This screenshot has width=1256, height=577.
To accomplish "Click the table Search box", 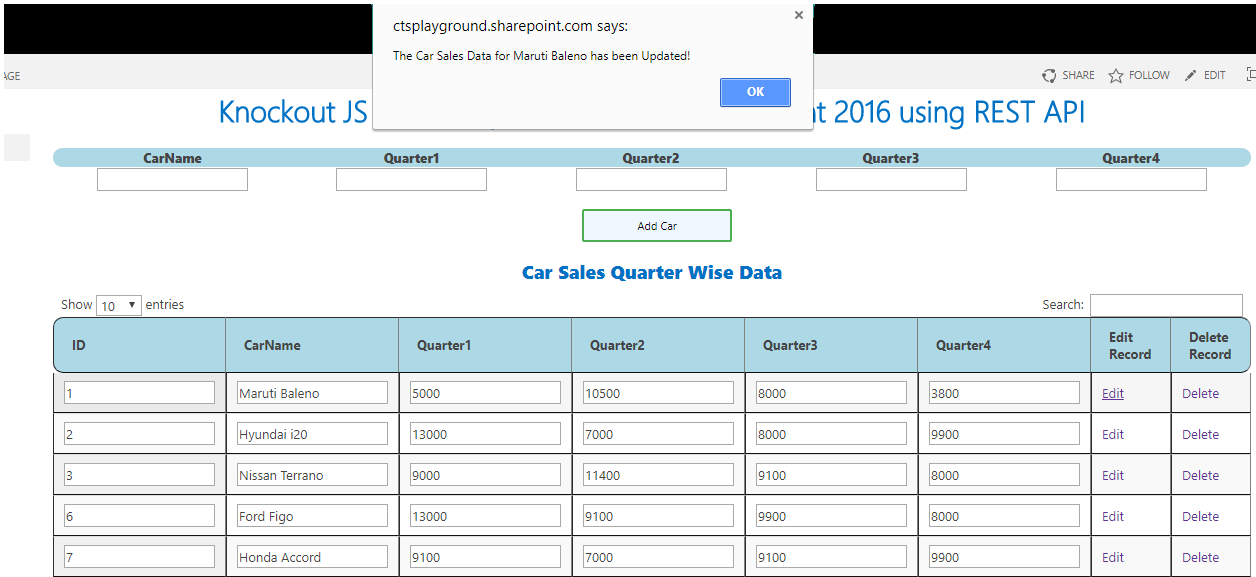I will (1166, 305).
